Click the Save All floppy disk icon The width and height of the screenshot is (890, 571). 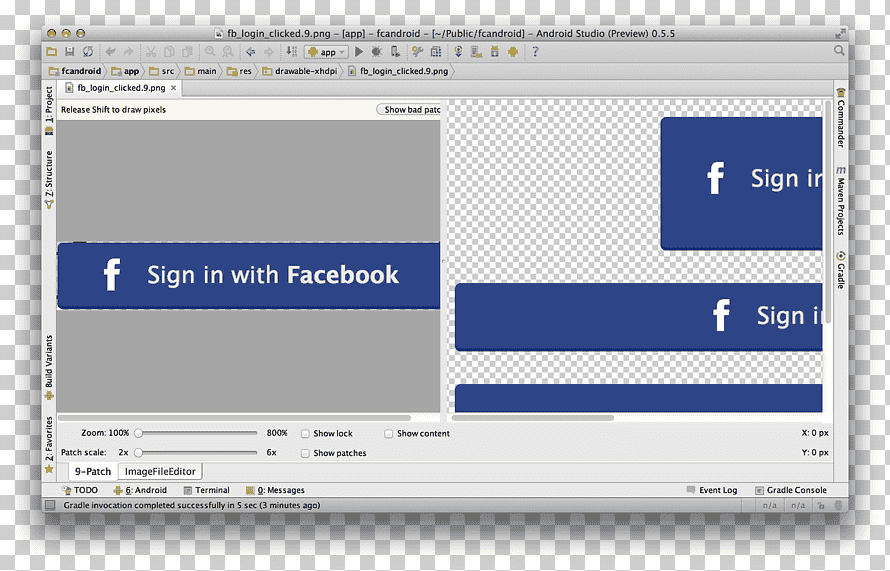pos(70,52)
